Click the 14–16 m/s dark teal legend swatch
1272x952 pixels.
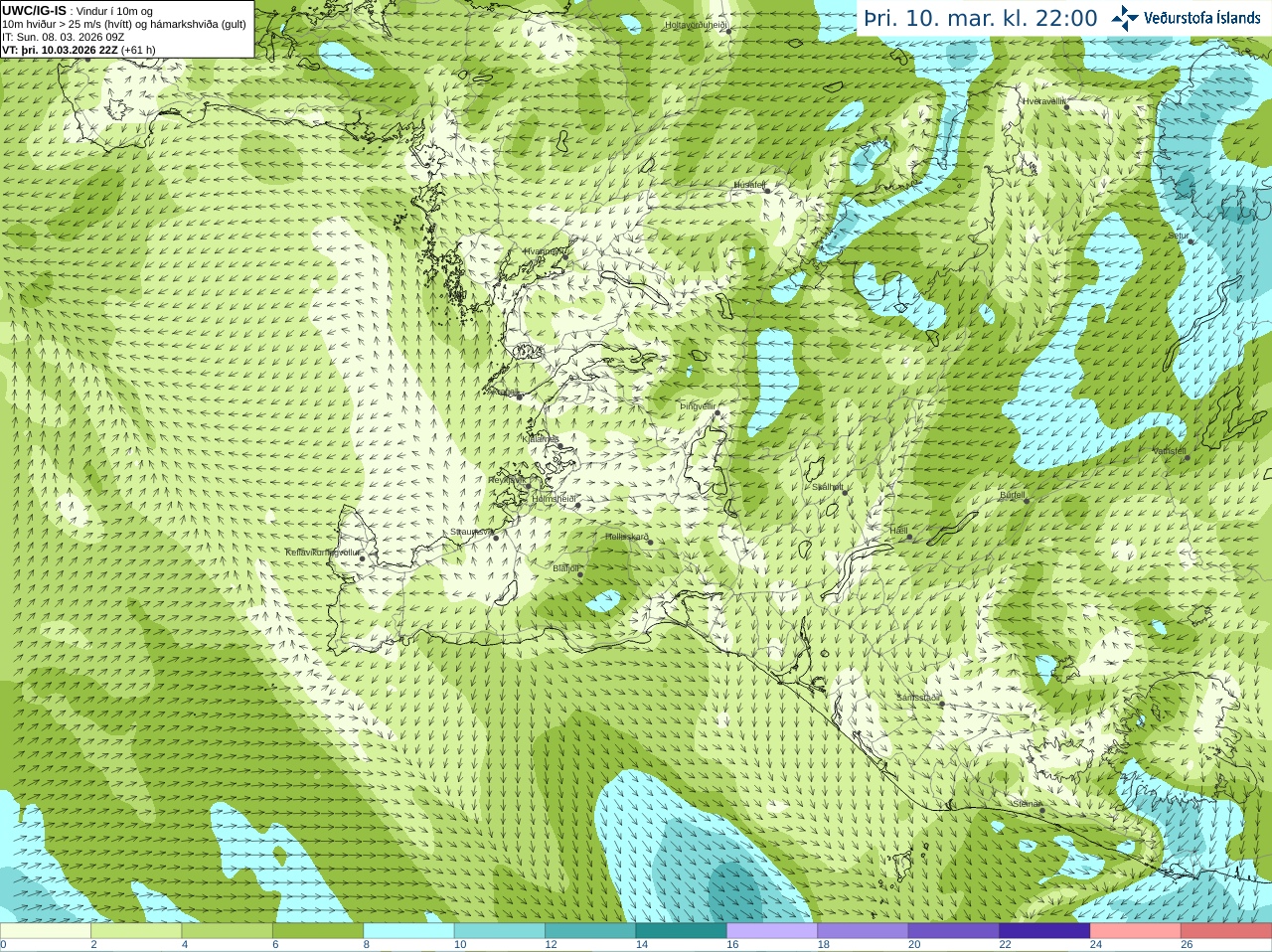coord(682,931)
